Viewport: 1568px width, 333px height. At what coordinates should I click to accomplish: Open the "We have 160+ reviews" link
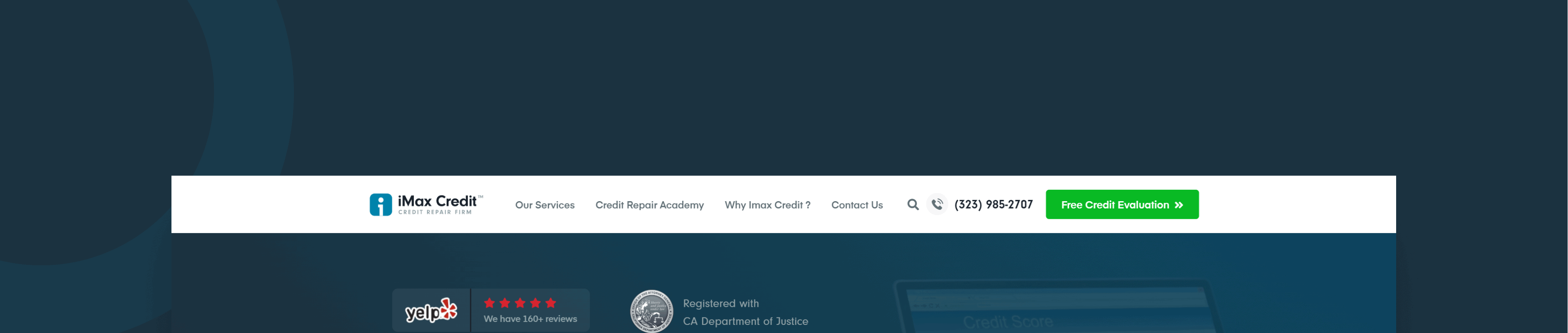click(530, 319)
